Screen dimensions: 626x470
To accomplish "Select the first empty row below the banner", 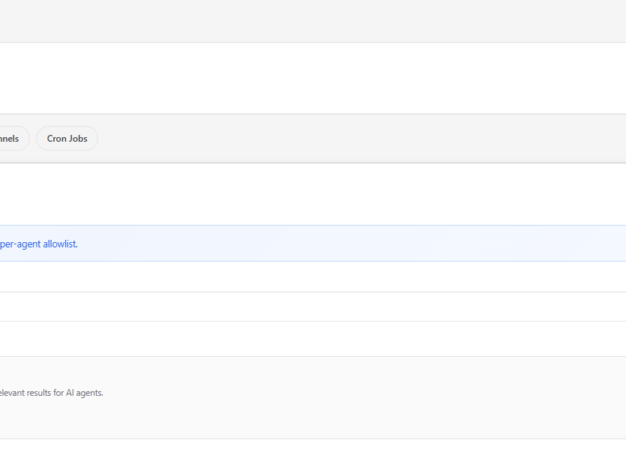I will [300, 277].
